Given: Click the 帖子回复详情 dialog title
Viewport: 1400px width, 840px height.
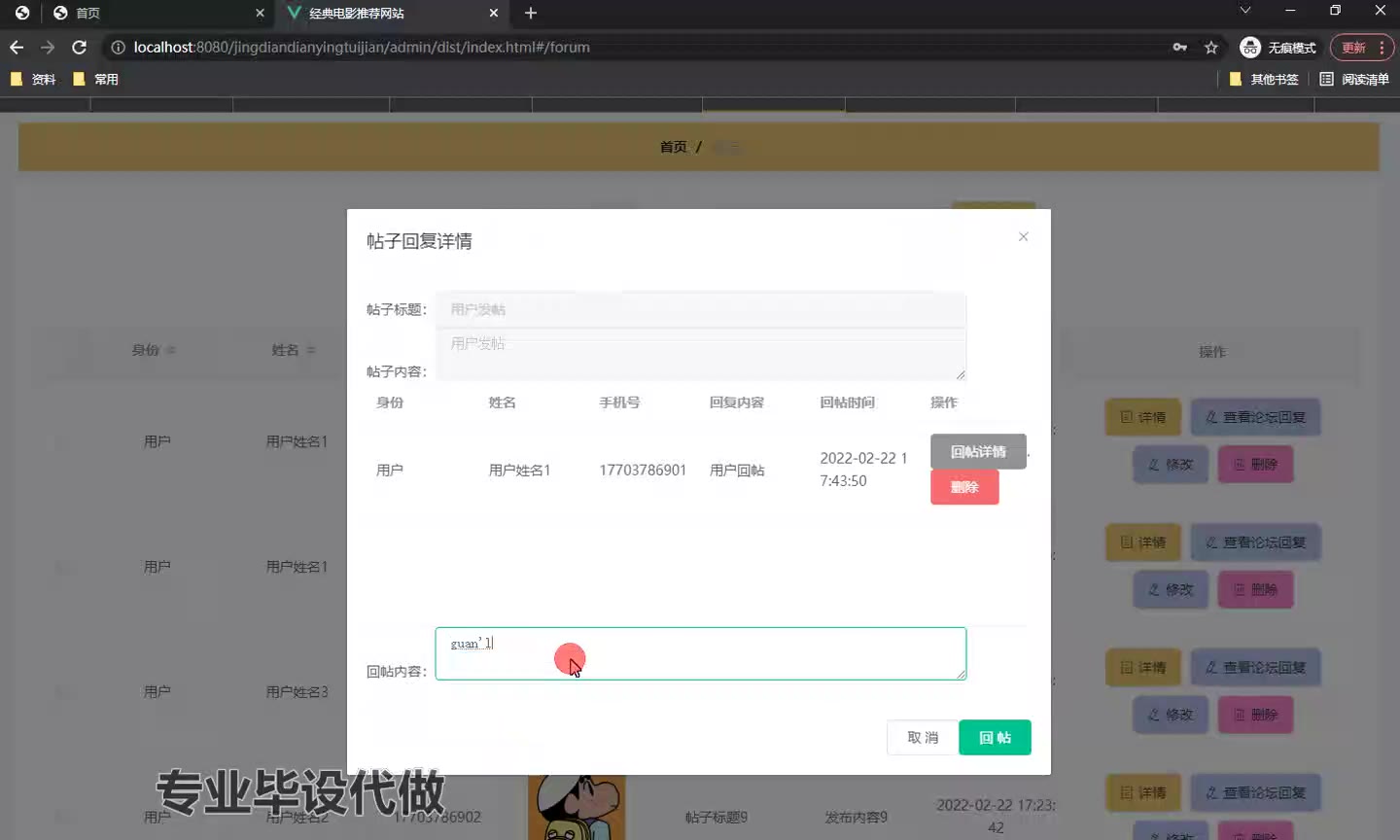Looking at the screenshot, I should click(419, 241).
